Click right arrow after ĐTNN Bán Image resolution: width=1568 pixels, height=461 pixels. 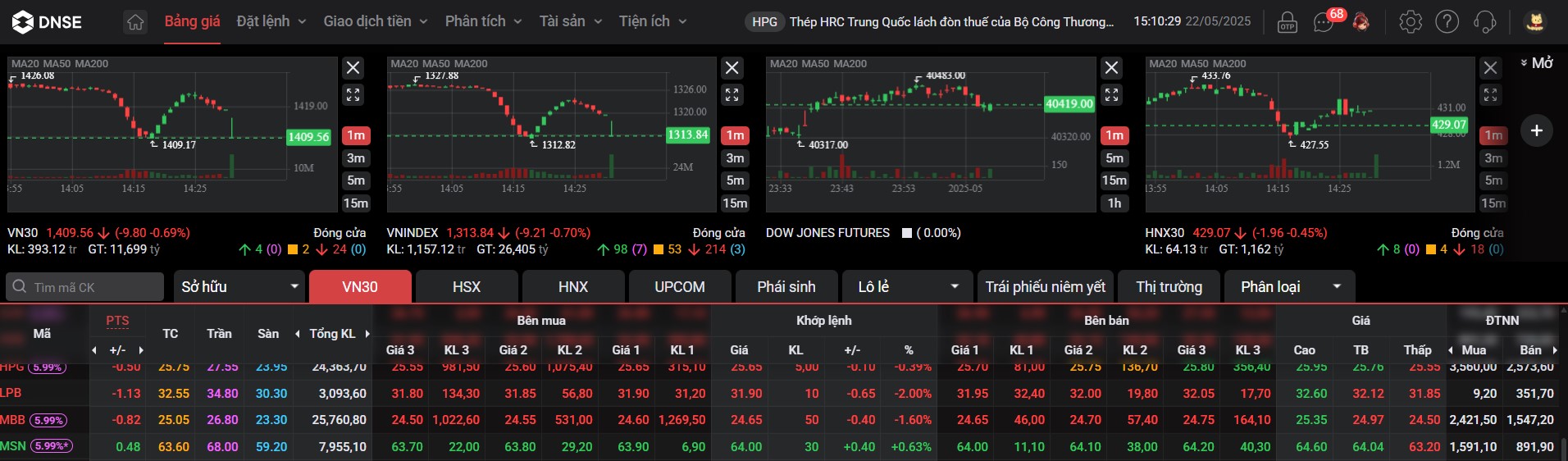click(x=1556, y=350)
